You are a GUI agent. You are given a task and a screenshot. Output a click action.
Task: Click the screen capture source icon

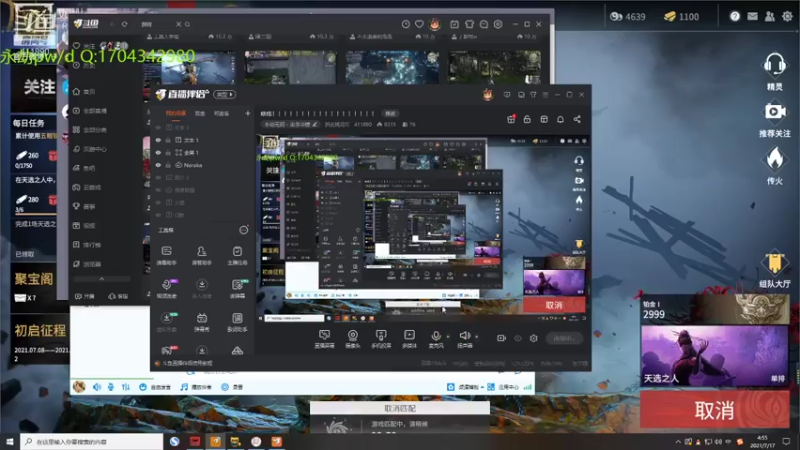[x=324, y=335]
